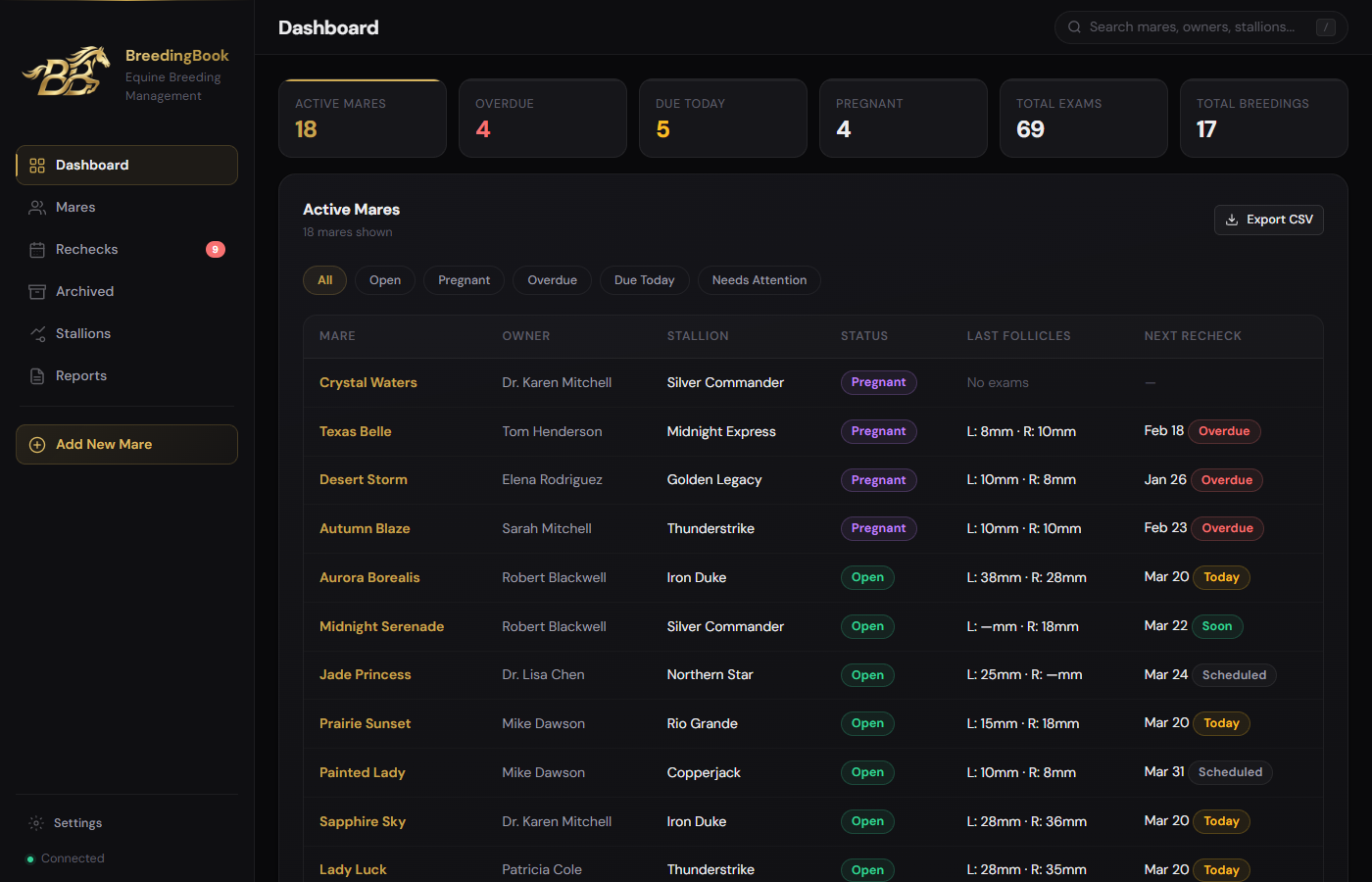Click the slash shortcut key hint
Viewport: 1372px width, 882px height.
[1326, 27]
